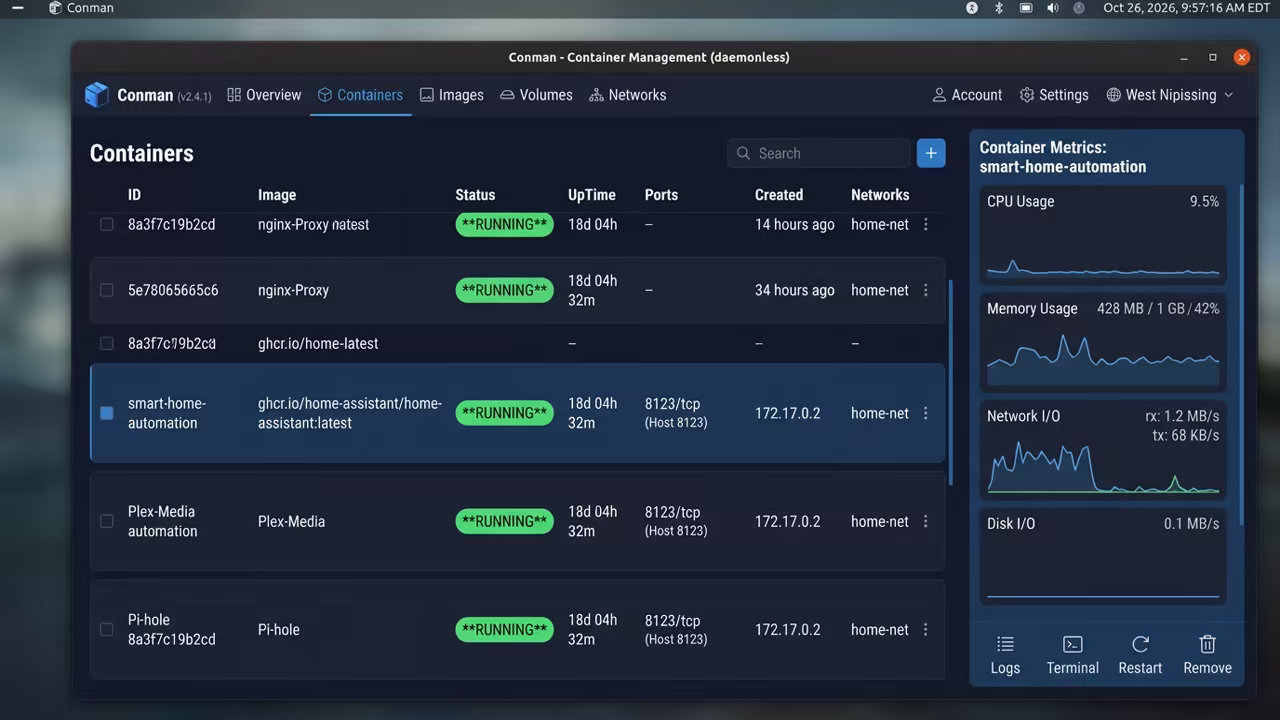This screenshot has width=1280, height=720.
Task: Click the UpTime column header
Action: (592, 195)
